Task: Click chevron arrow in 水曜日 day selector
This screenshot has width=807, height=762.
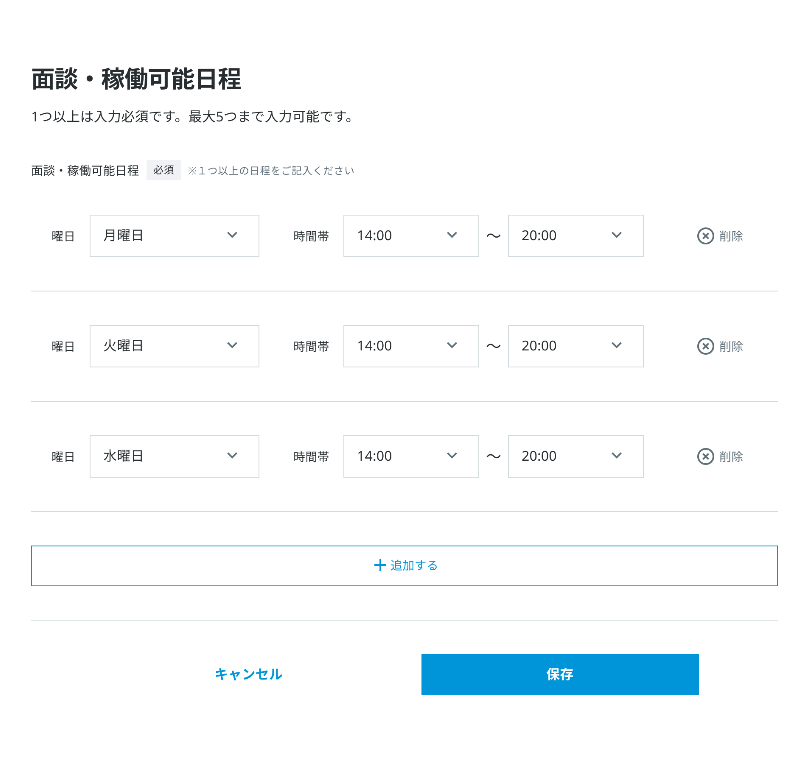Action: coord(232,455)
